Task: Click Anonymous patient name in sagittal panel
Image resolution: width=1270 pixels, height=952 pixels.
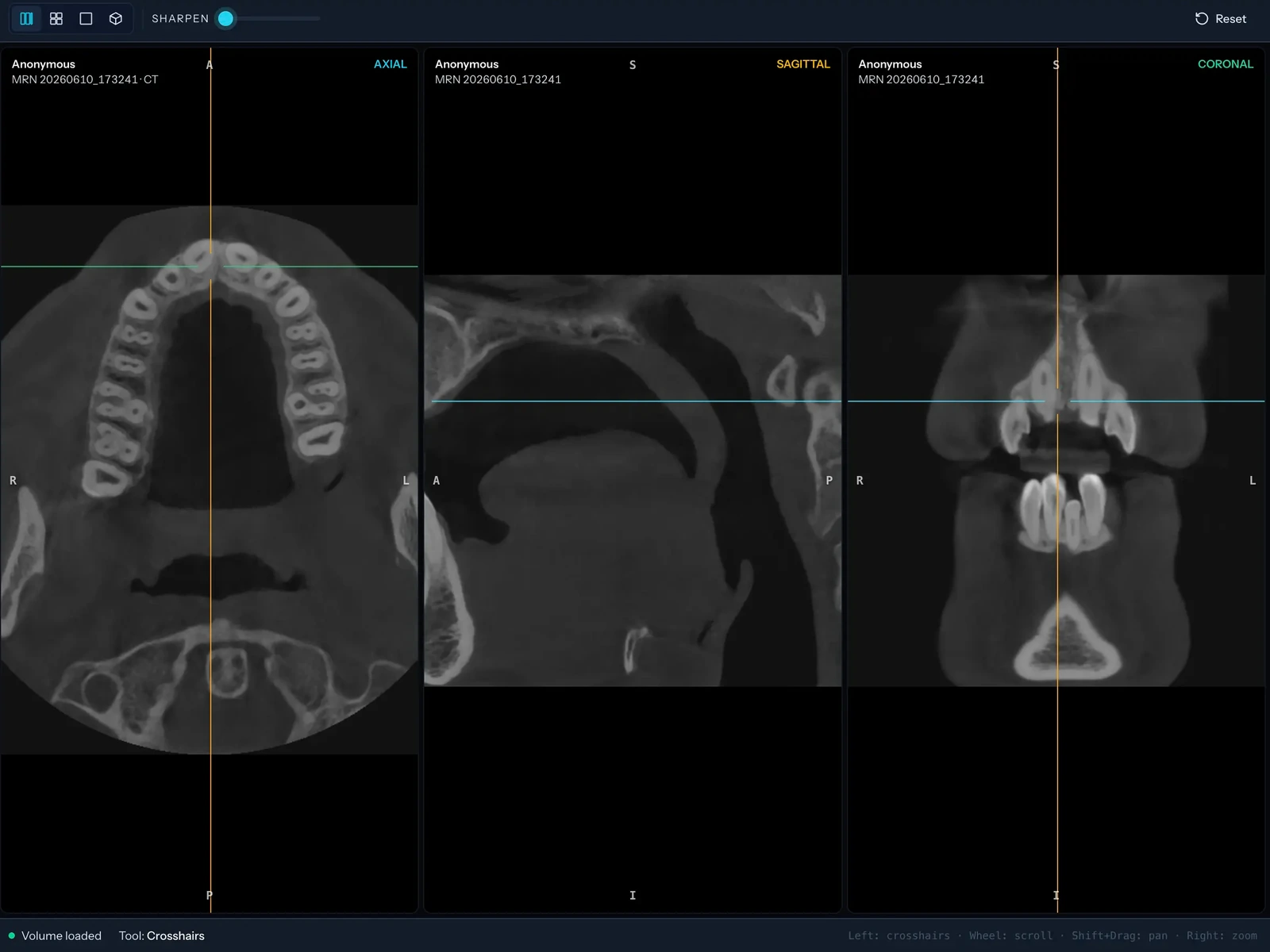Action: [x=467, y=64]
